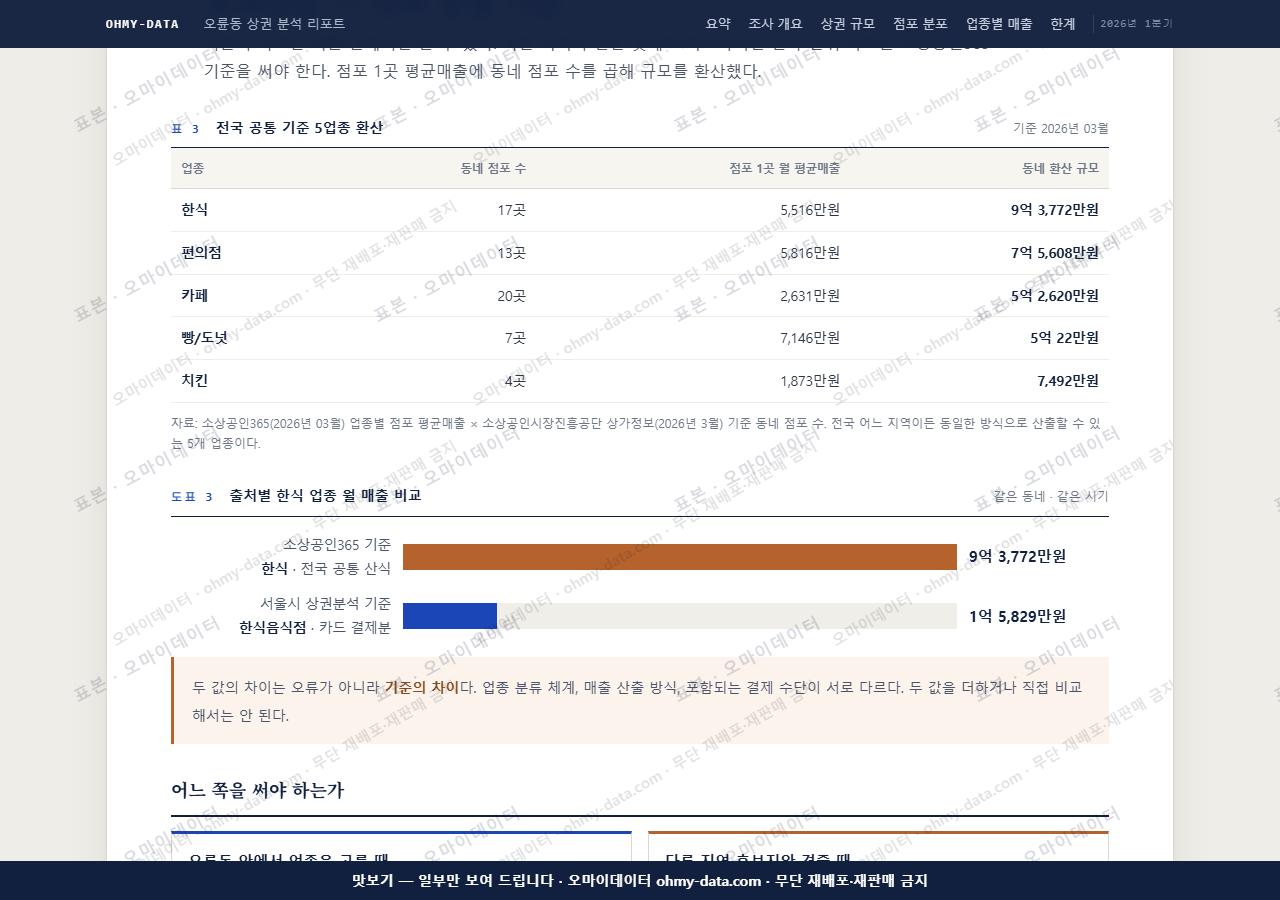The image size is (1280, 900).
Task: Click the blue 서울시 상권분석 기준 bar
Action: point(450,616)
